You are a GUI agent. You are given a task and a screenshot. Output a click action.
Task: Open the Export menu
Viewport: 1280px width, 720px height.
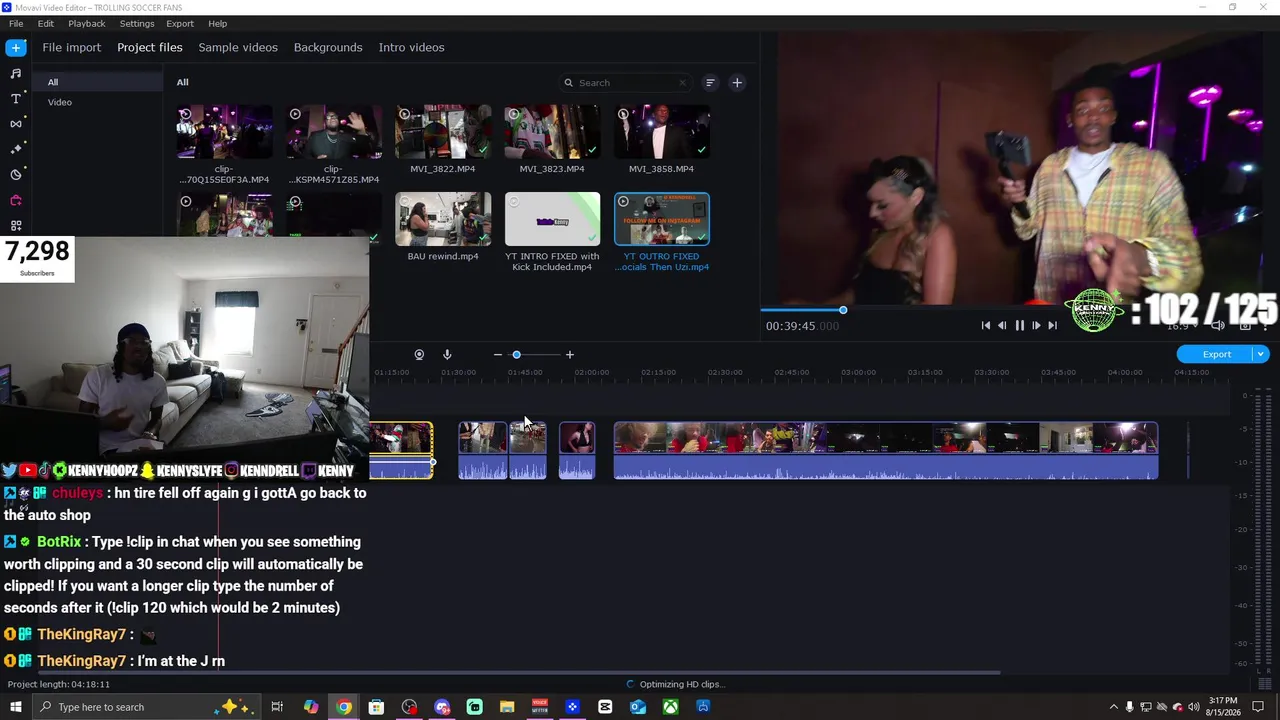(180, 23)
